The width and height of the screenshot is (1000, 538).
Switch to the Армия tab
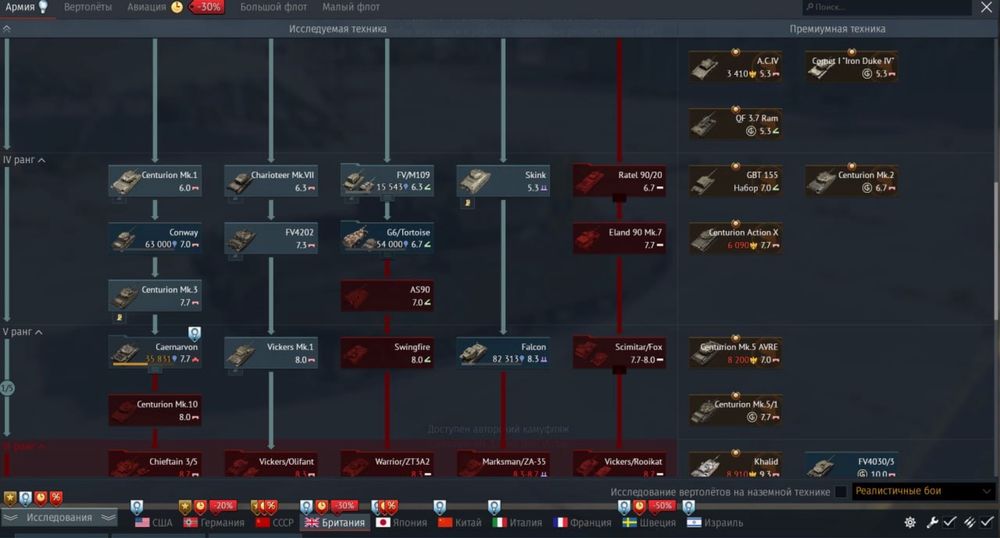pos(26,7)
